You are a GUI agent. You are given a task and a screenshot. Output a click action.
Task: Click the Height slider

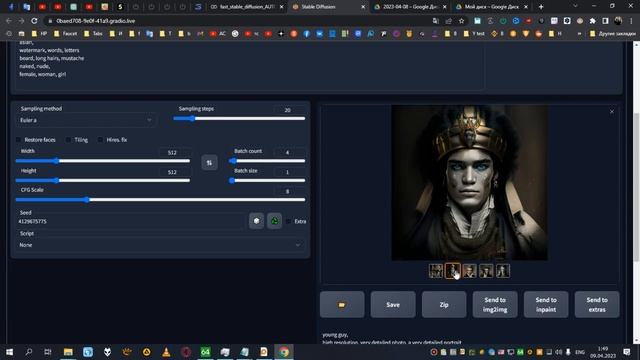103,180
